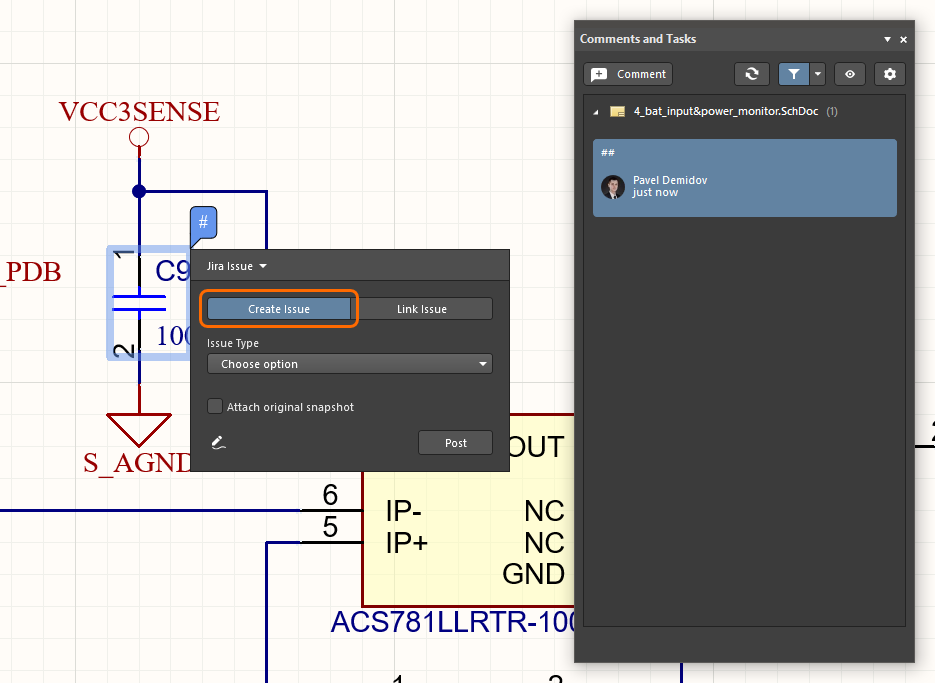The image size is (935, 683).
Task: Enable Attach original snapshot checkbox
Action: coord(215,407)
